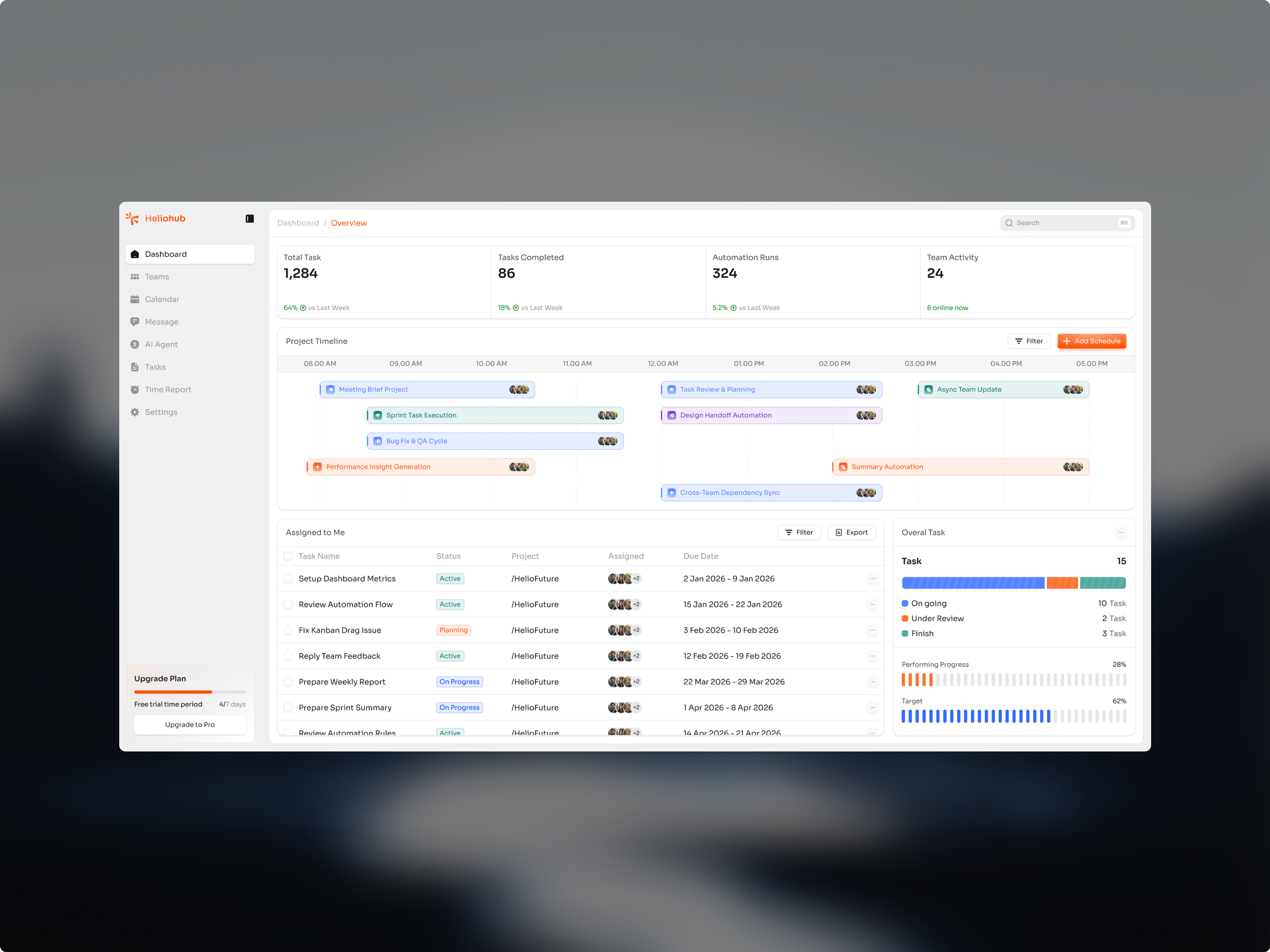Click the Dashboard home icon
1270x952 pixels.
click(x=135, y=254)
